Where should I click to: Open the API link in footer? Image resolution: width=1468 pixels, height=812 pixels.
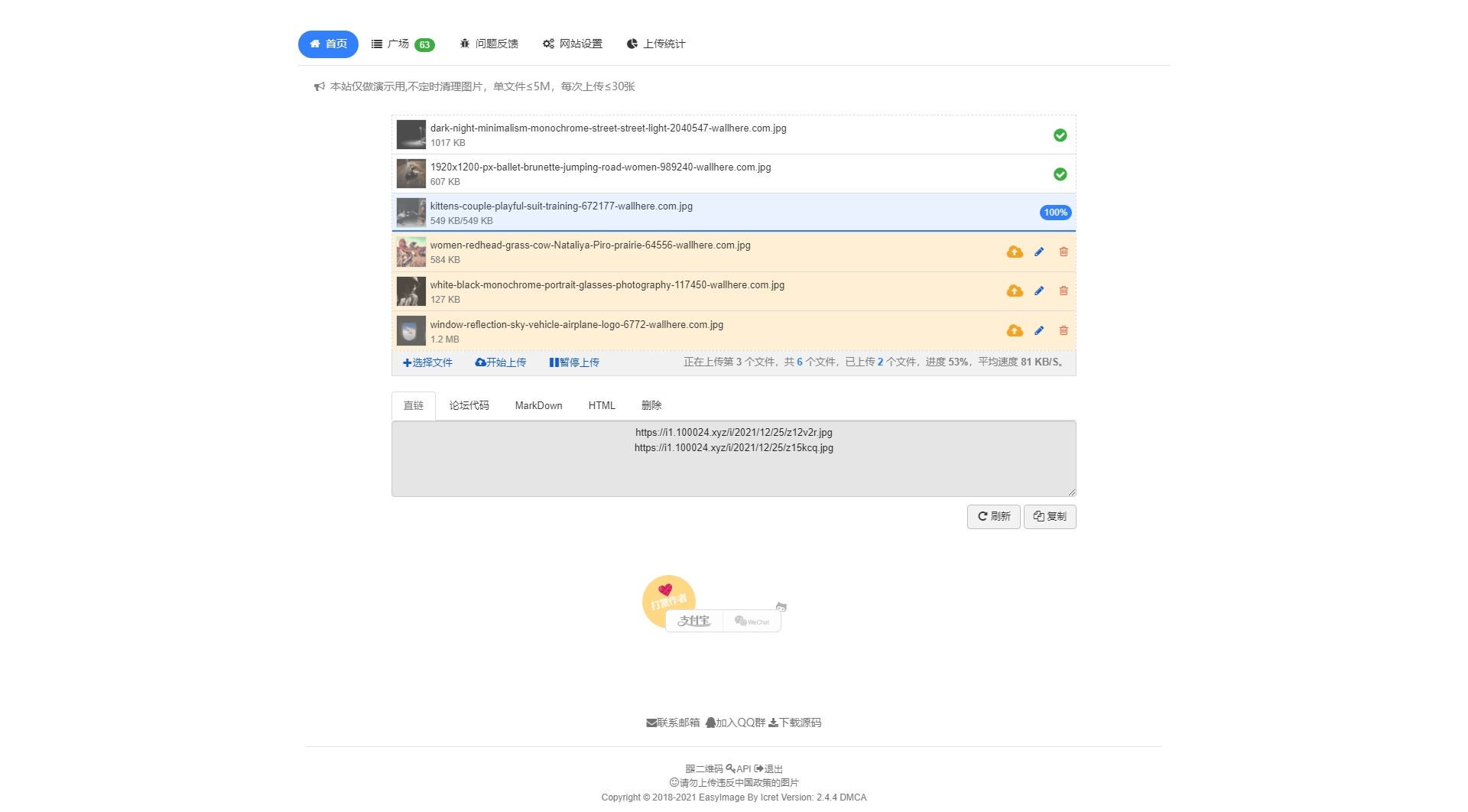point(739,768)
